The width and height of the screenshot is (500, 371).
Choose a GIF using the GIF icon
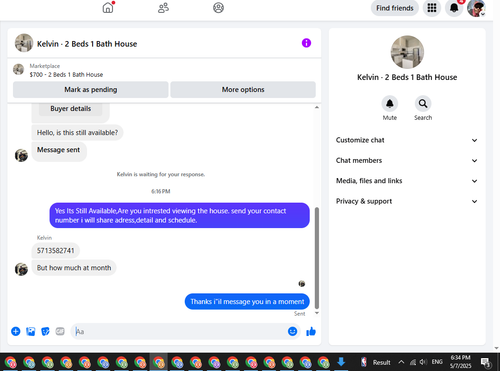(x=60, y=331)
